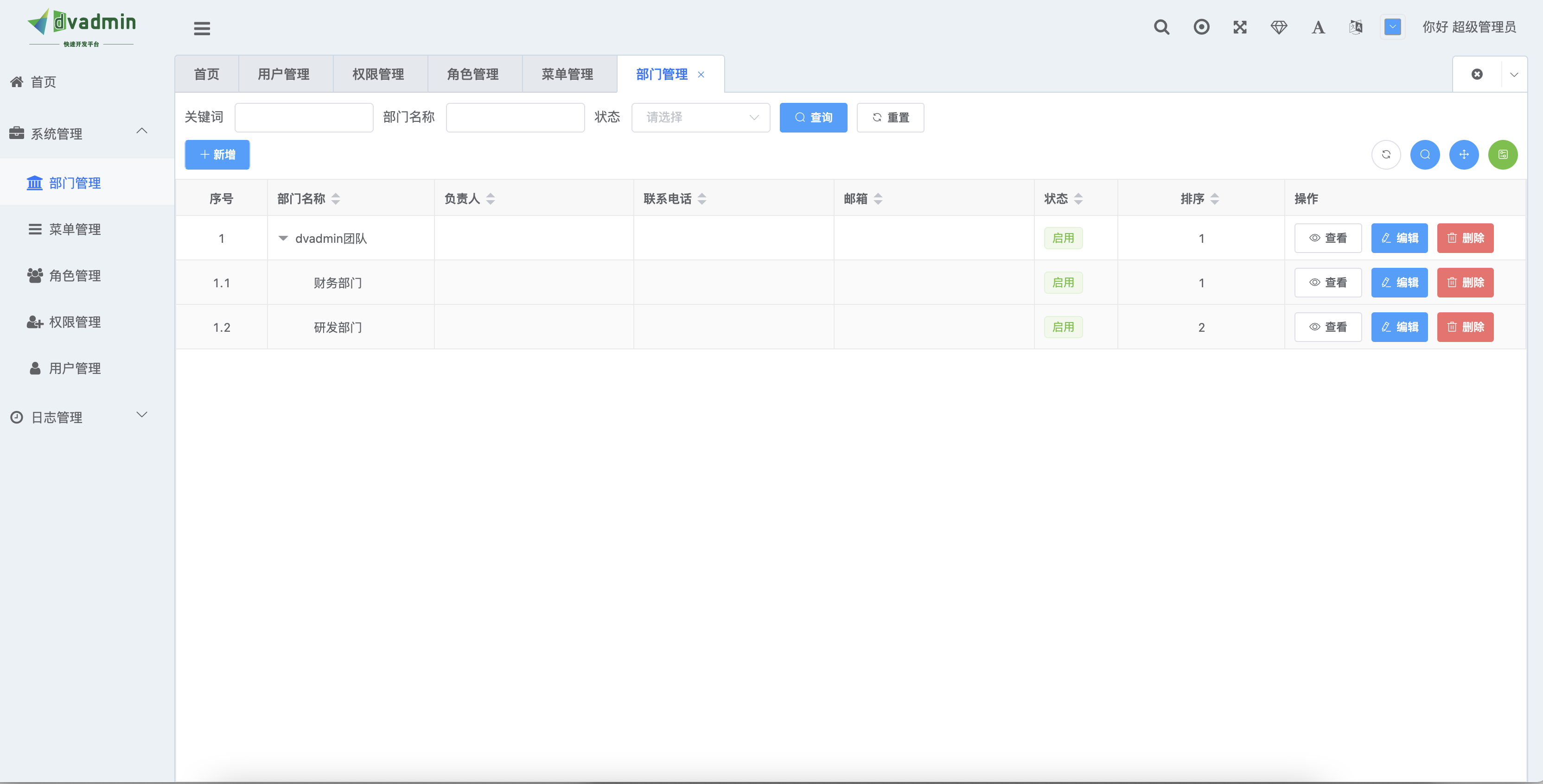Click the dvadmin logo
1543x784 pixels.
click(x=82, y=27)
